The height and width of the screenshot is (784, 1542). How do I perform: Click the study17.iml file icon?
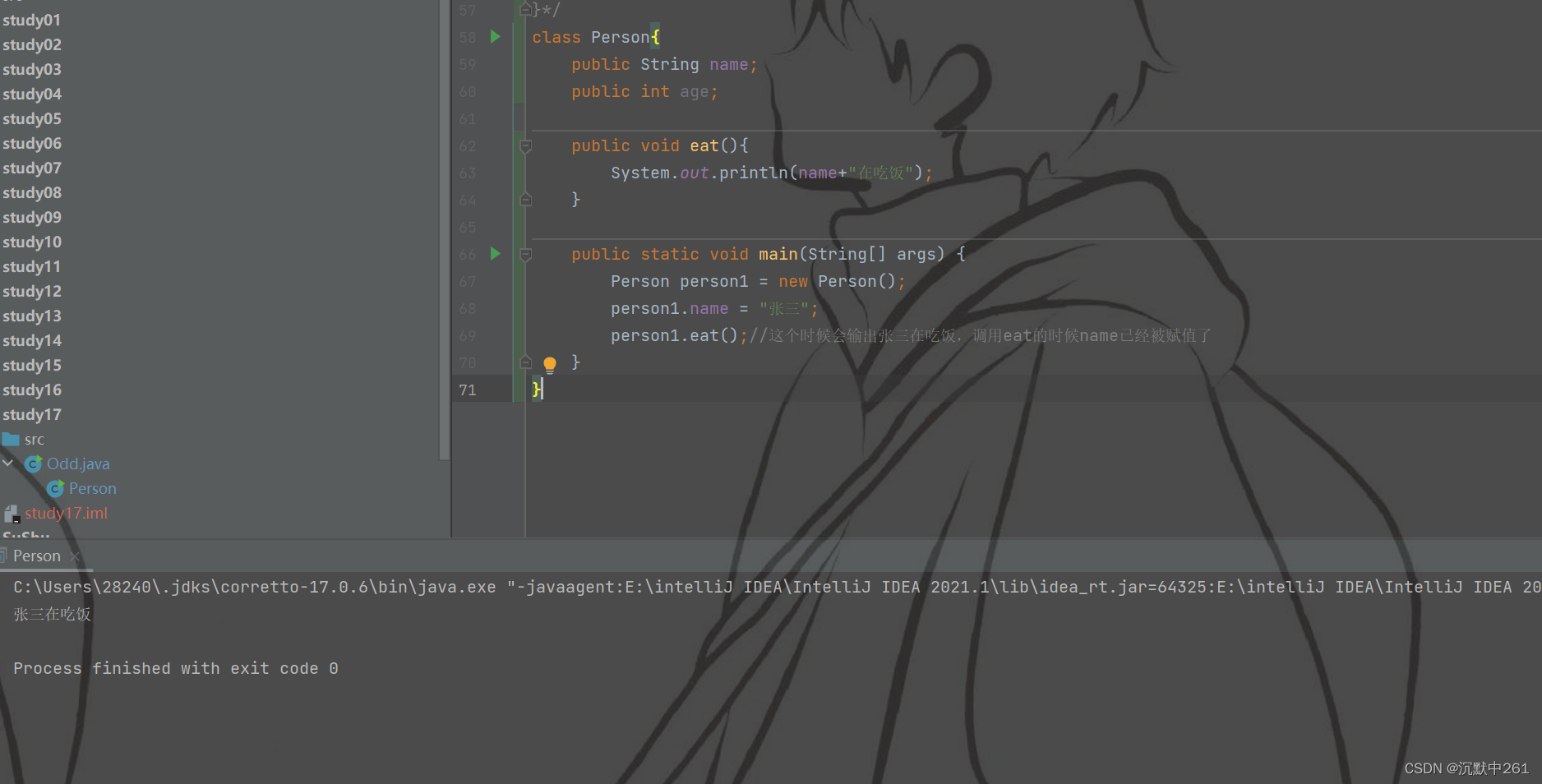[12, 514]
